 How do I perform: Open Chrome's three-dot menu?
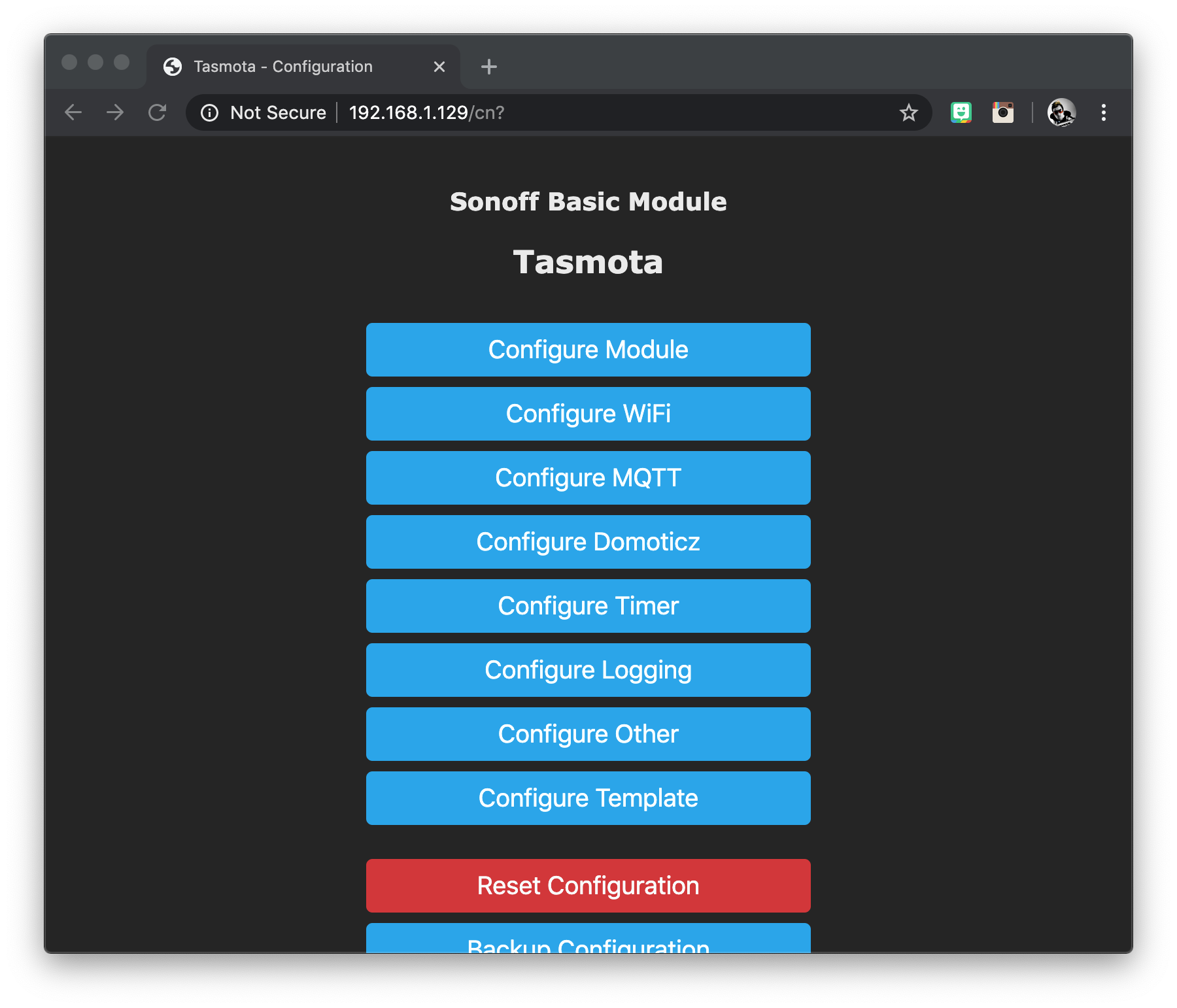(x=1103, y=112)
